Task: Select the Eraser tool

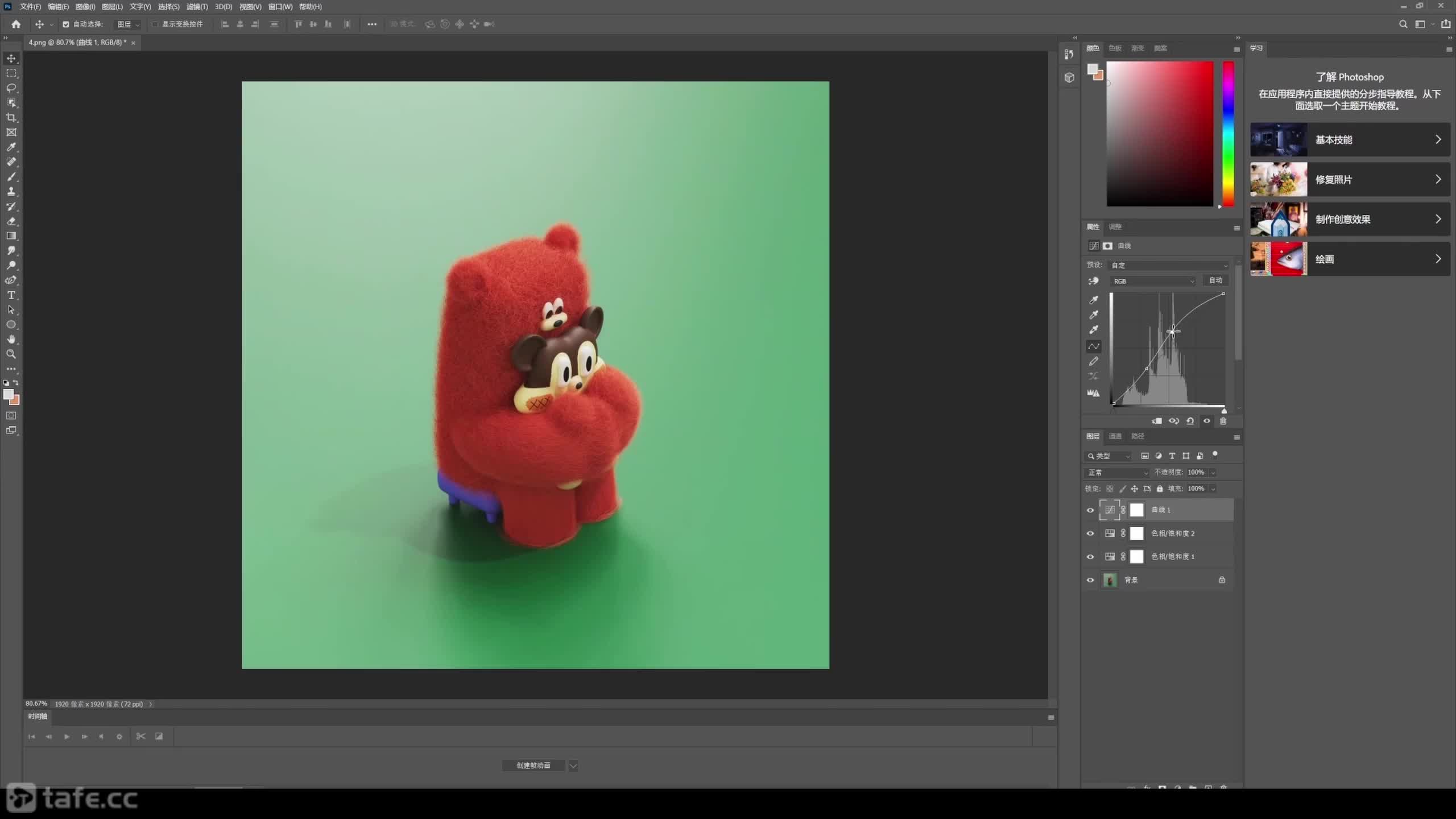Action: pos(11,221)
